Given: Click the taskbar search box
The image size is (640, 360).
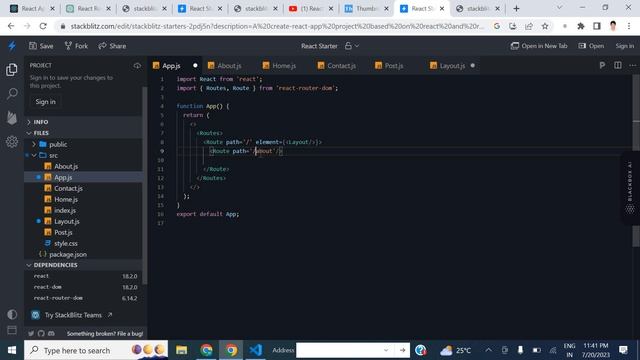Looking at the screenshot, I should [x=96, y=350].
